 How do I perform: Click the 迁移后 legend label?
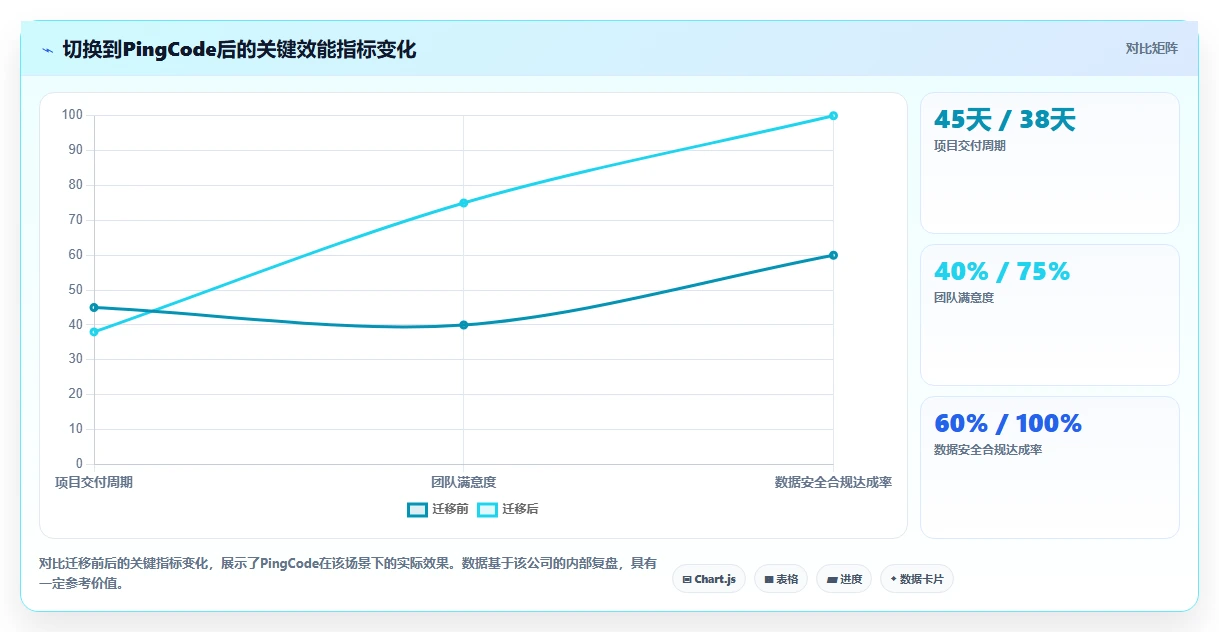(x=520, y=509)
